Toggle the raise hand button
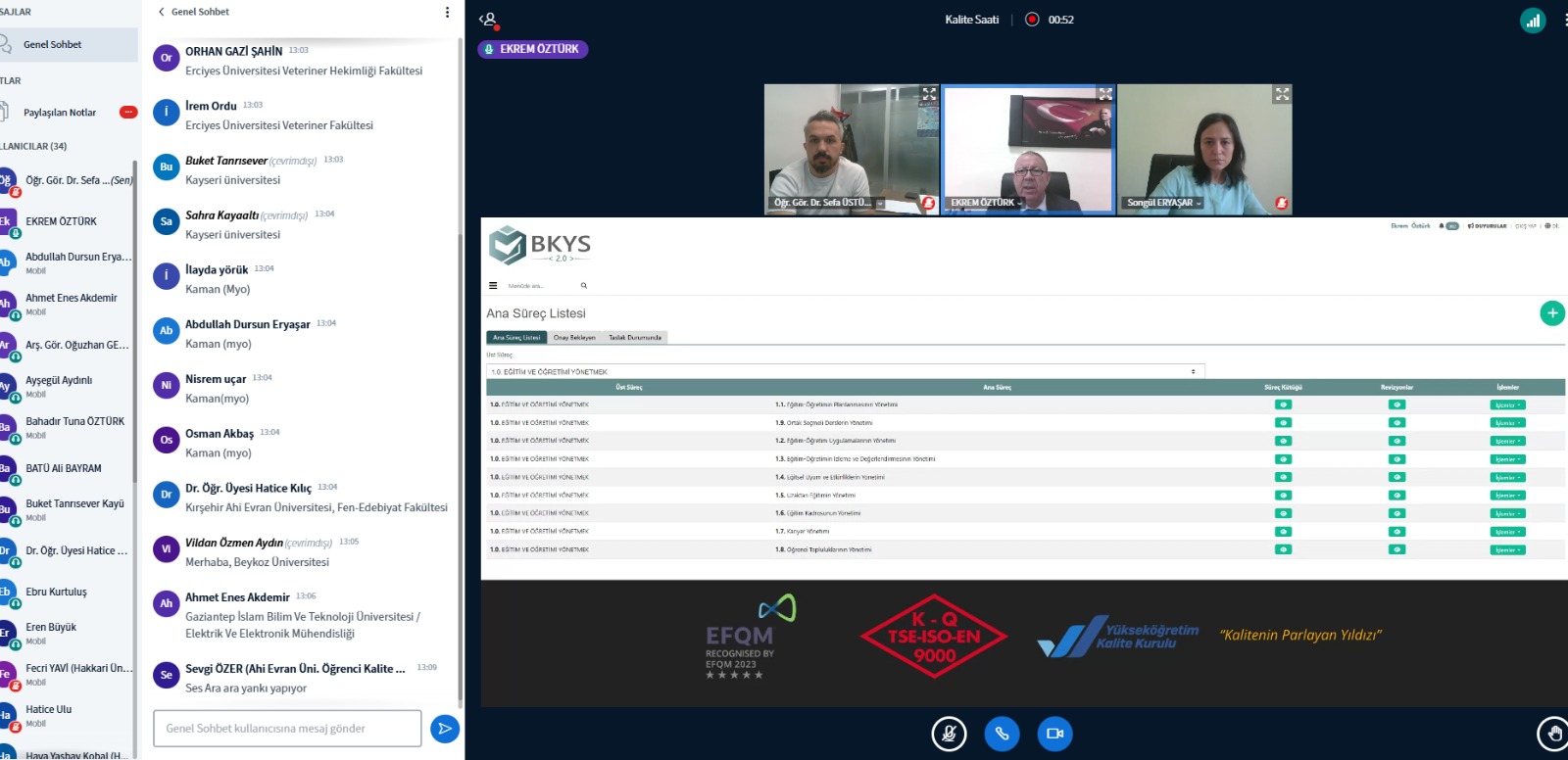Image resolution: width=1568 pixels, height=760 pixels. coord(1552,734)
